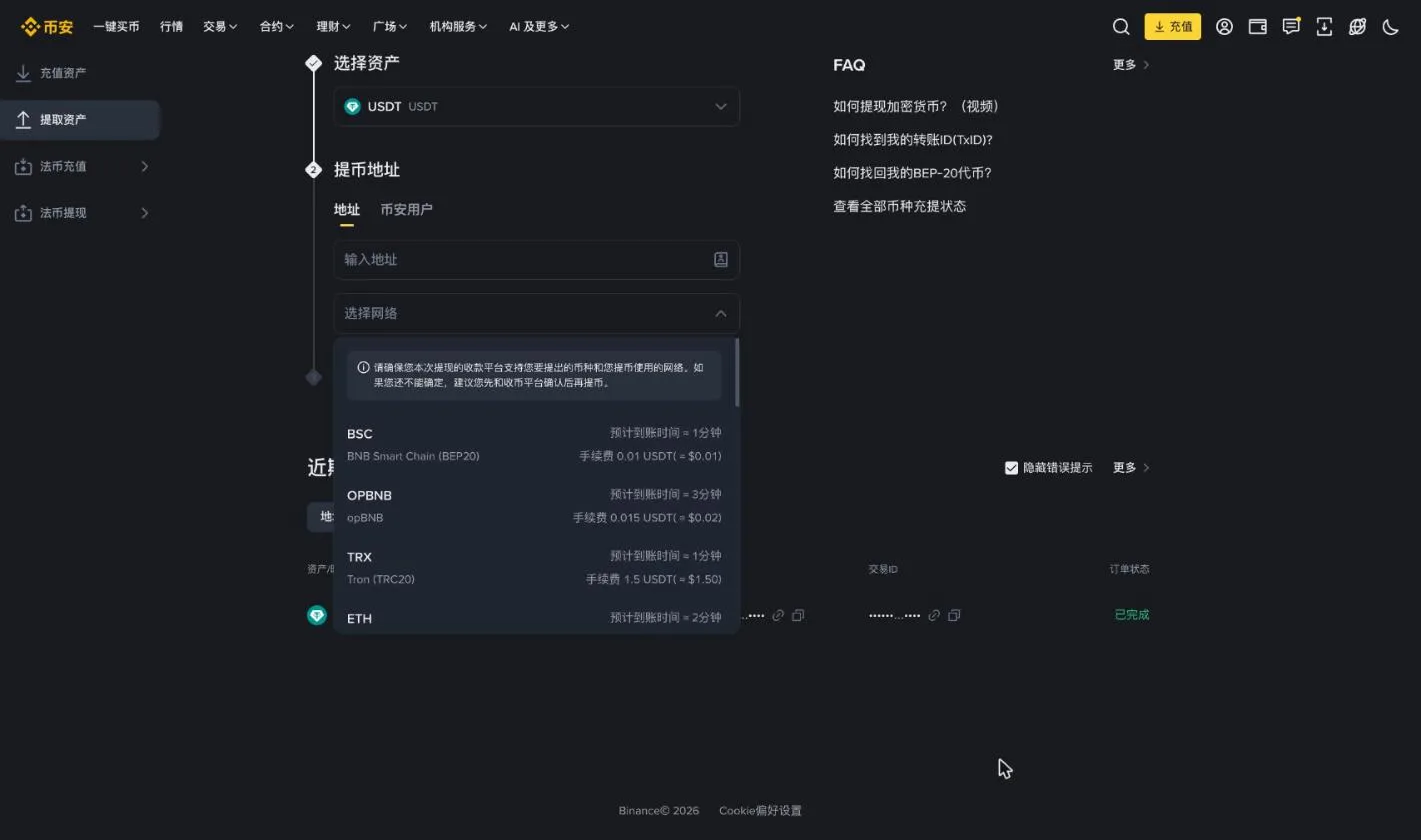Click the network list scrollbar
The height and width of the screenshot is (840, 1421).
point(737,372)
